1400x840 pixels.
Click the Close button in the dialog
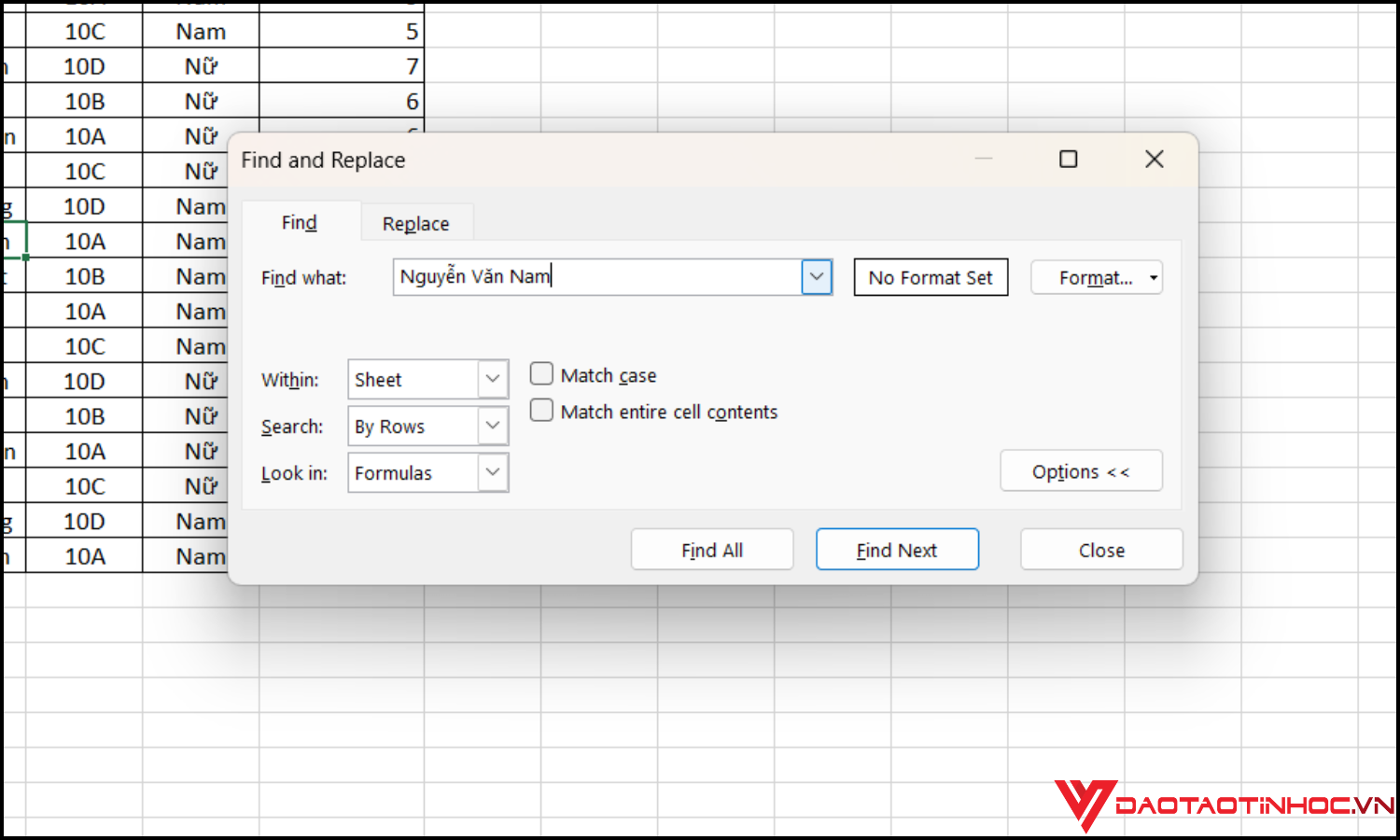pos(1101,551)
